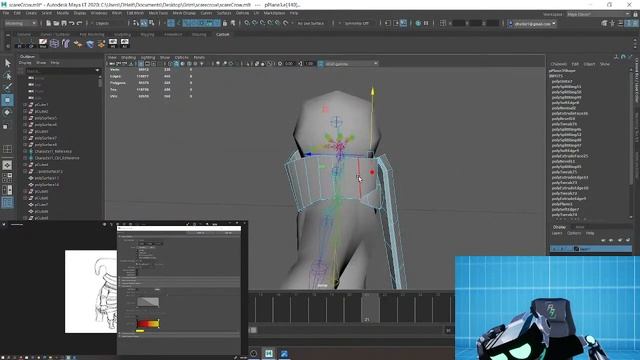Expand Character1_Reference in Outliner
Viewport: 640px width, 360px height.
click(x=25, y=151)
